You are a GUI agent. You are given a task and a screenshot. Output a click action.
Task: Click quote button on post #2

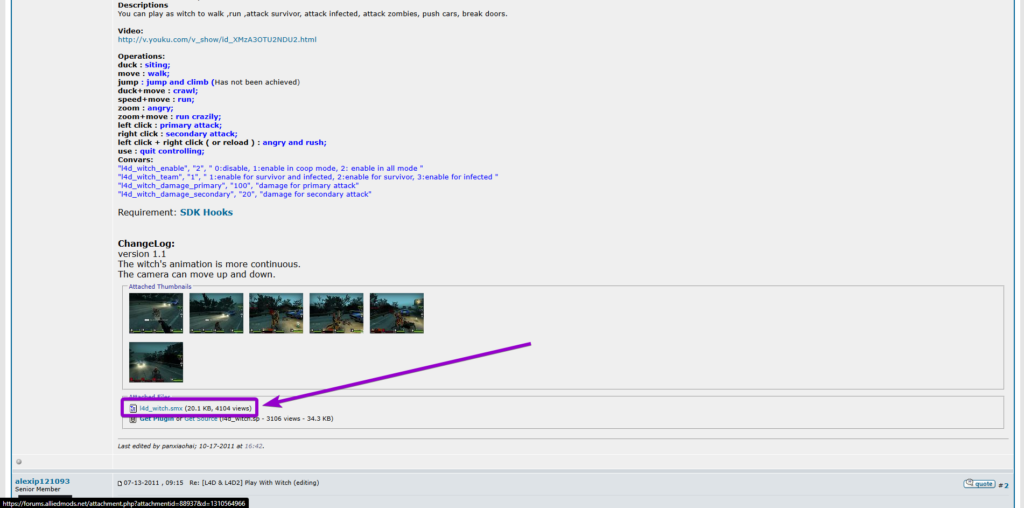click(979, 484)
